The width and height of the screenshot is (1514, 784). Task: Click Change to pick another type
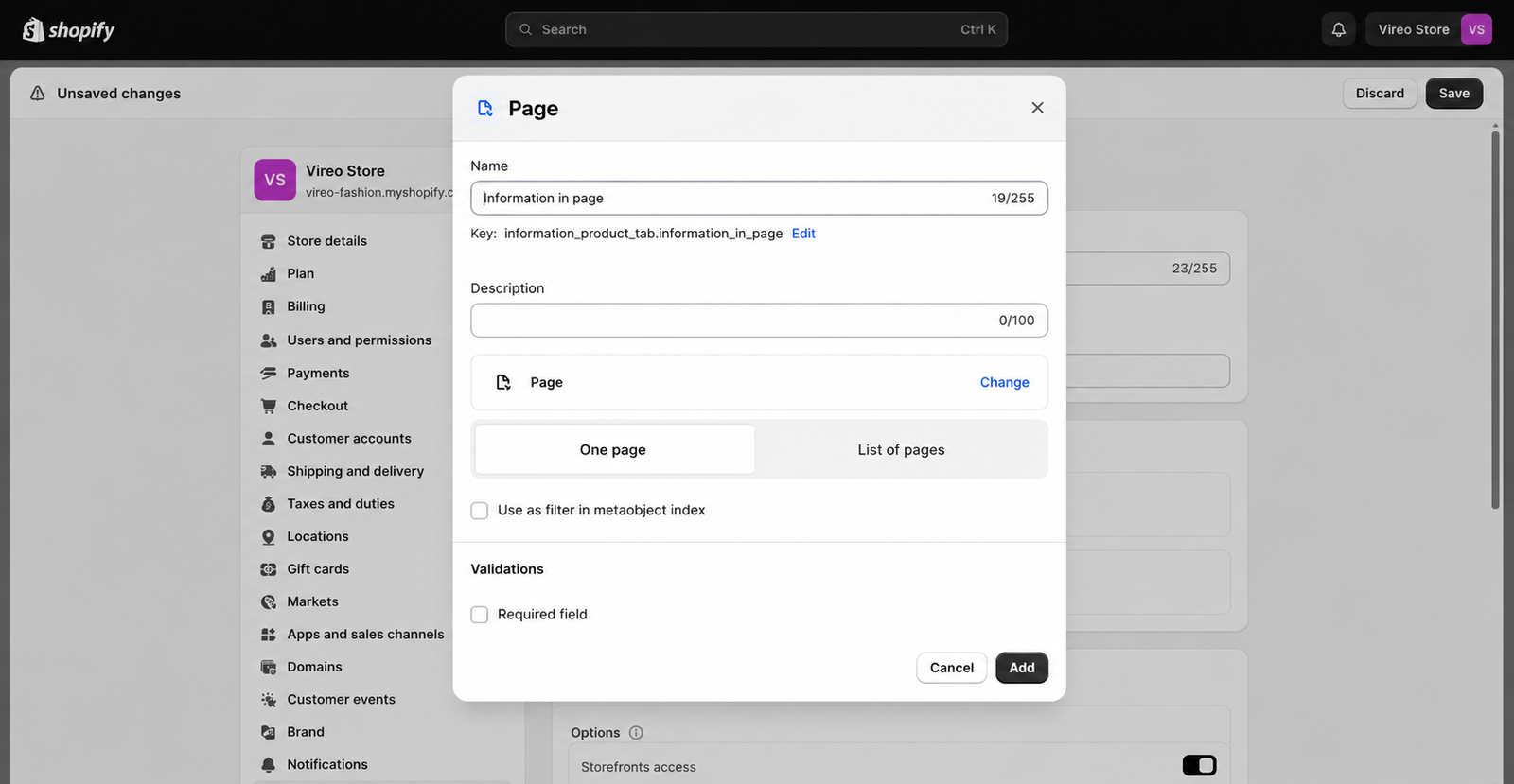1004,382
